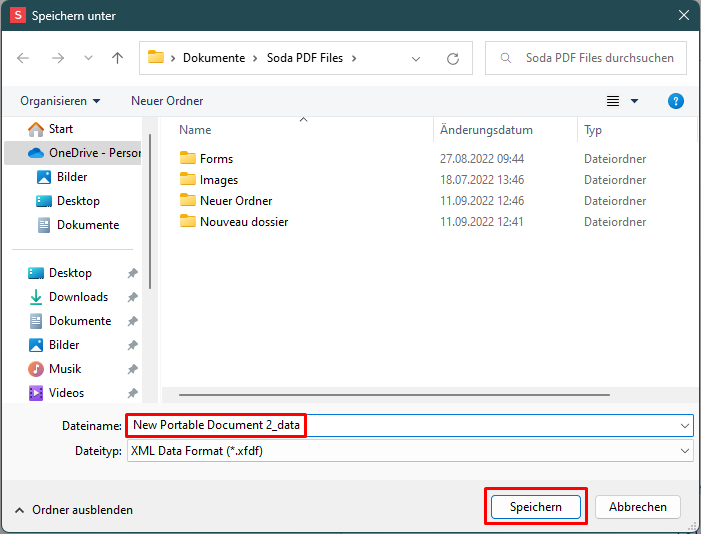Collapse folders via Ordner ausblenden
Viewport: 701px width, 534px height.
click(x=74, y=510)
